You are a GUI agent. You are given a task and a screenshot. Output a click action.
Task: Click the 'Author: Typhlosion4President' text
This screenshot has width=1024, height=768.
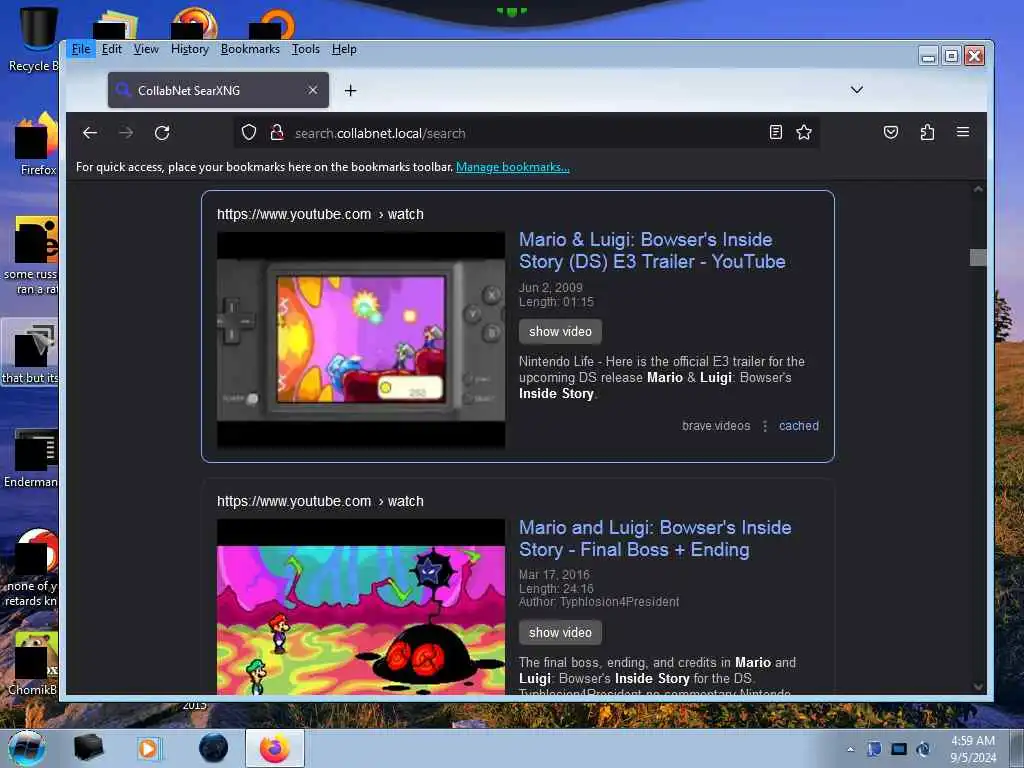click(x=599, y=601)
